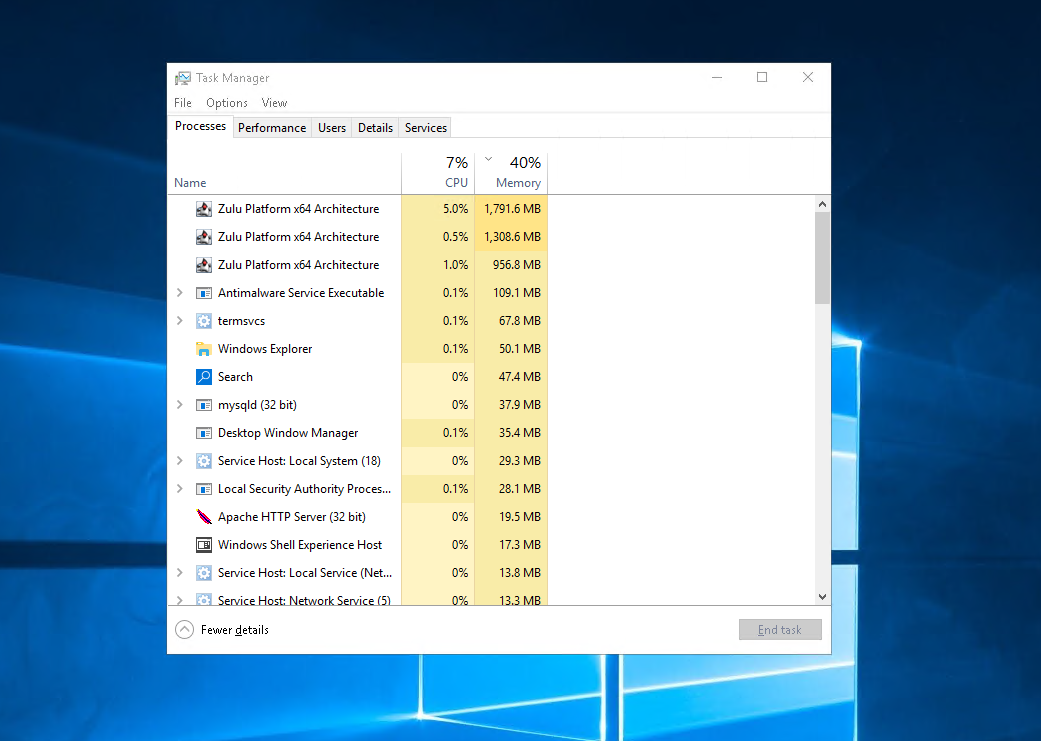Click the Fewer details circular arrow icon
The width and height of the screenshot is (1041, 741).
(185, 629)
